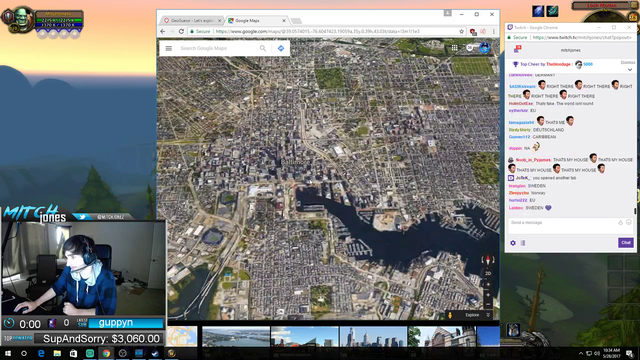Open the Twitch emote picker icon
This screenshot has width=640, height=360.
[x=629, y=222]
